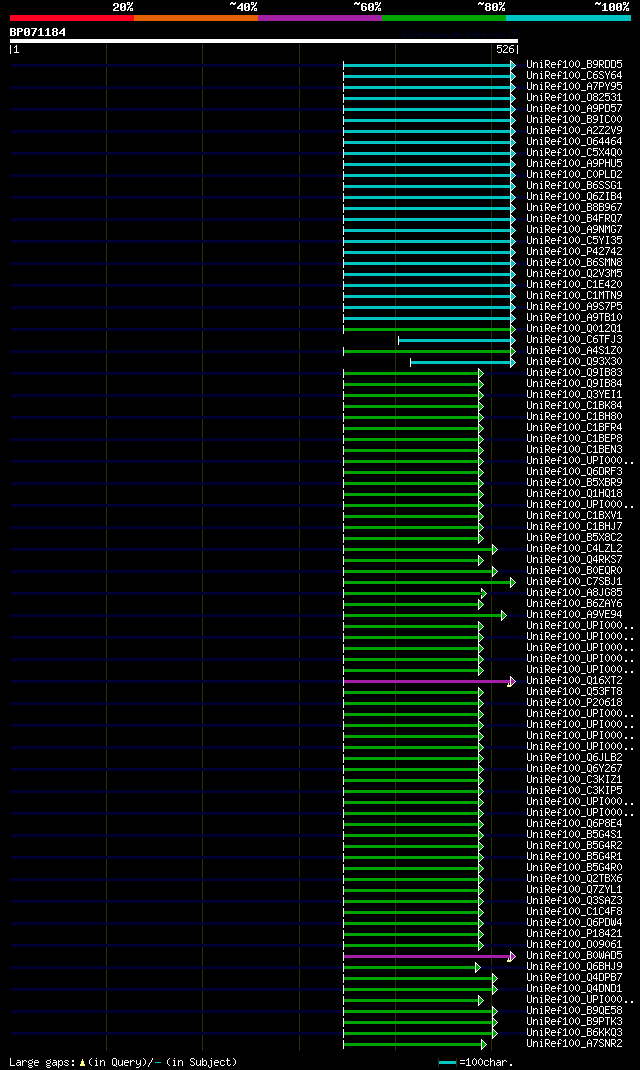
Task: View hit UniRef100_Q2TBX6
Action: [x=574, y=878]
